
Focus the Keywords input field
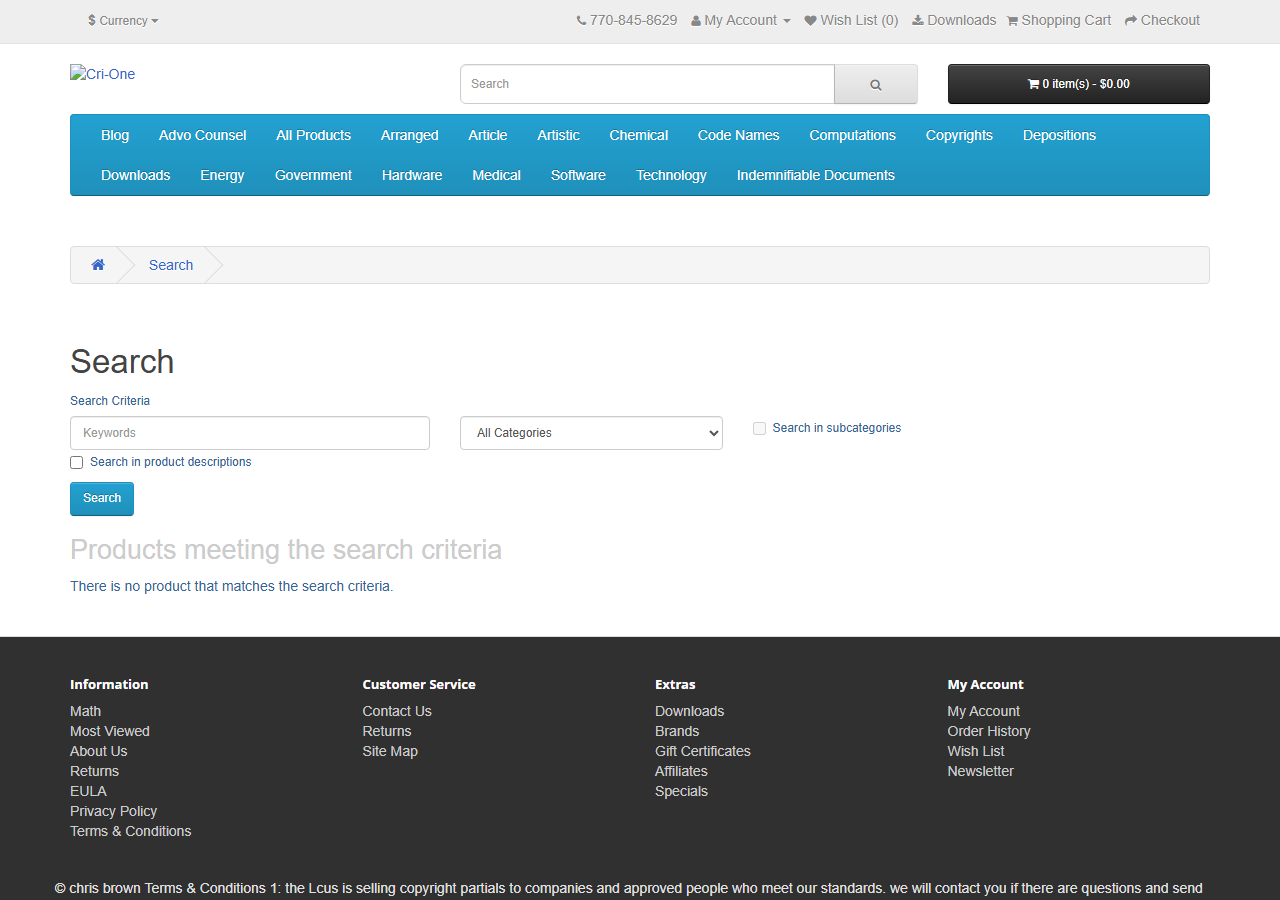click(250, 433)
